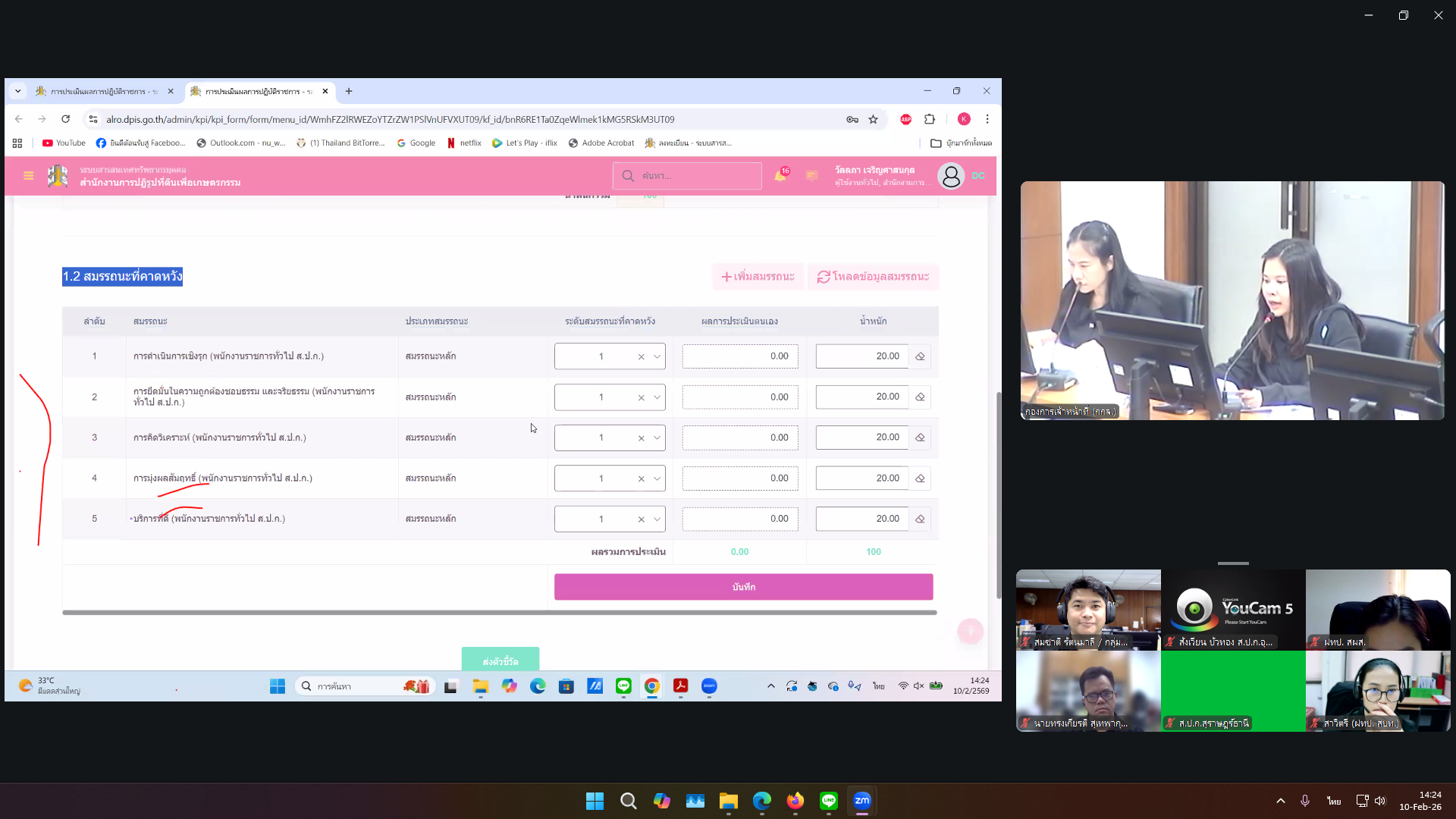Open the YouTube bookmark
This screenshot has width=1456, height=819.
tap(64, 143)
